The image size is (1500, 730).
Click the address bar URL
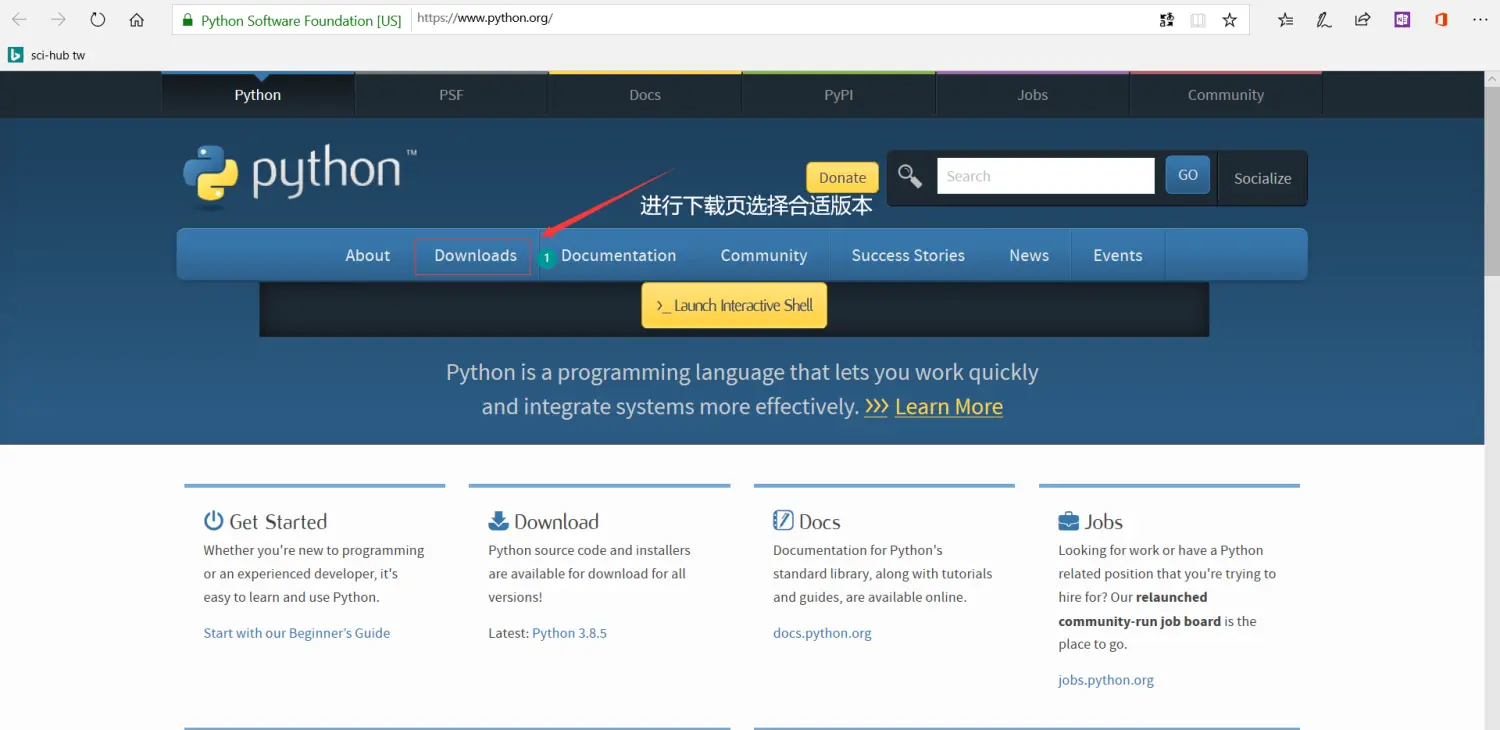484,19
